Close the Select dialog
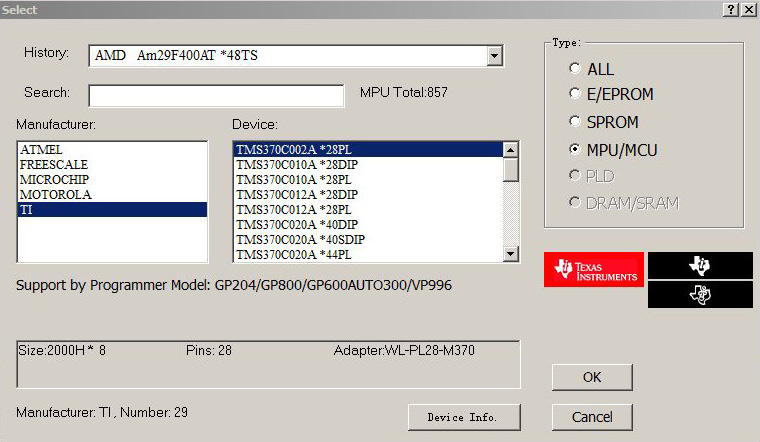Screen dimensions: 760x442 (748, 9)
